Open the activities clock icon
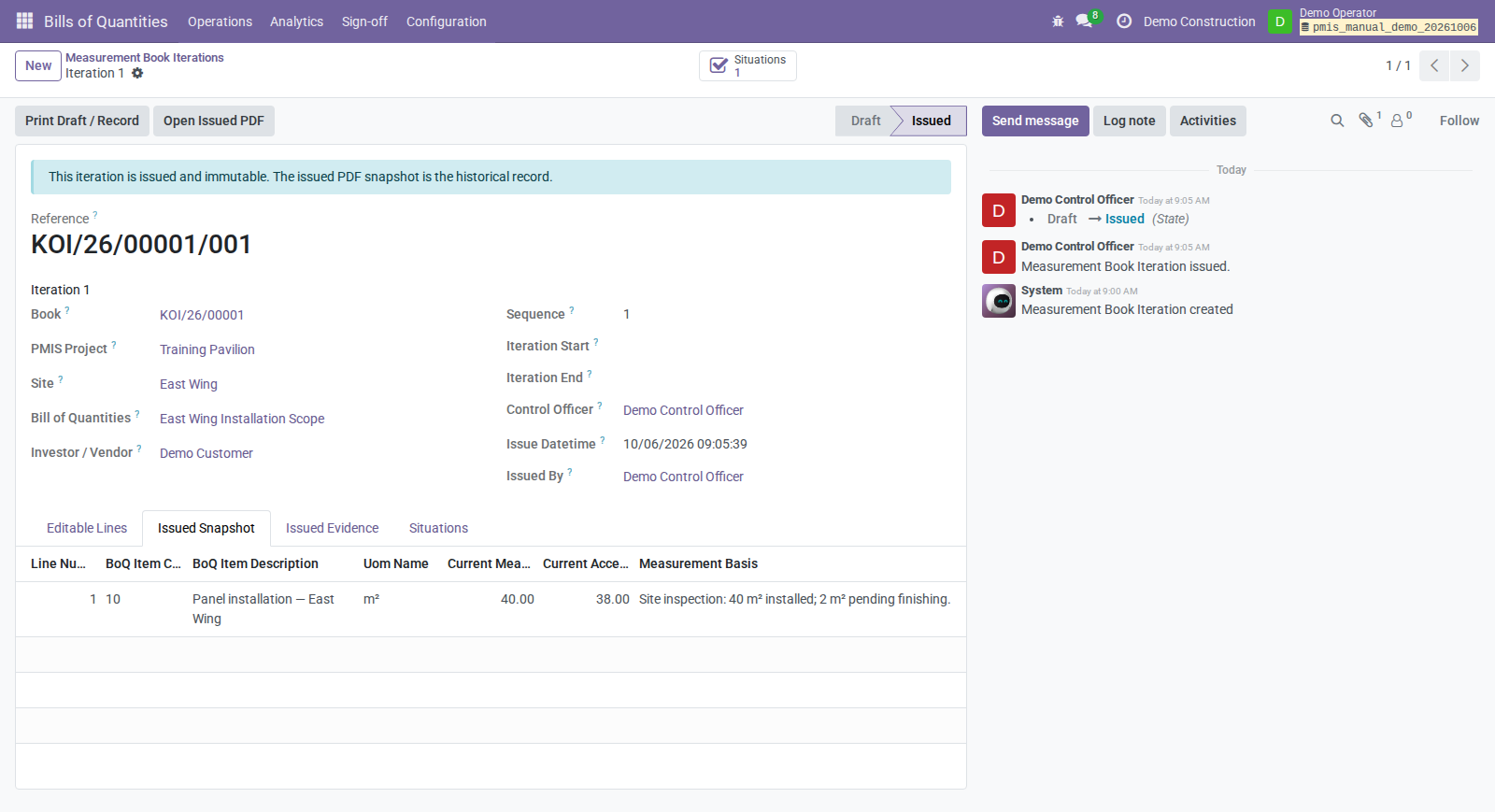The height and width of the screenshot is (812, 1495). pyautogui.click(x=1124, y=21)
